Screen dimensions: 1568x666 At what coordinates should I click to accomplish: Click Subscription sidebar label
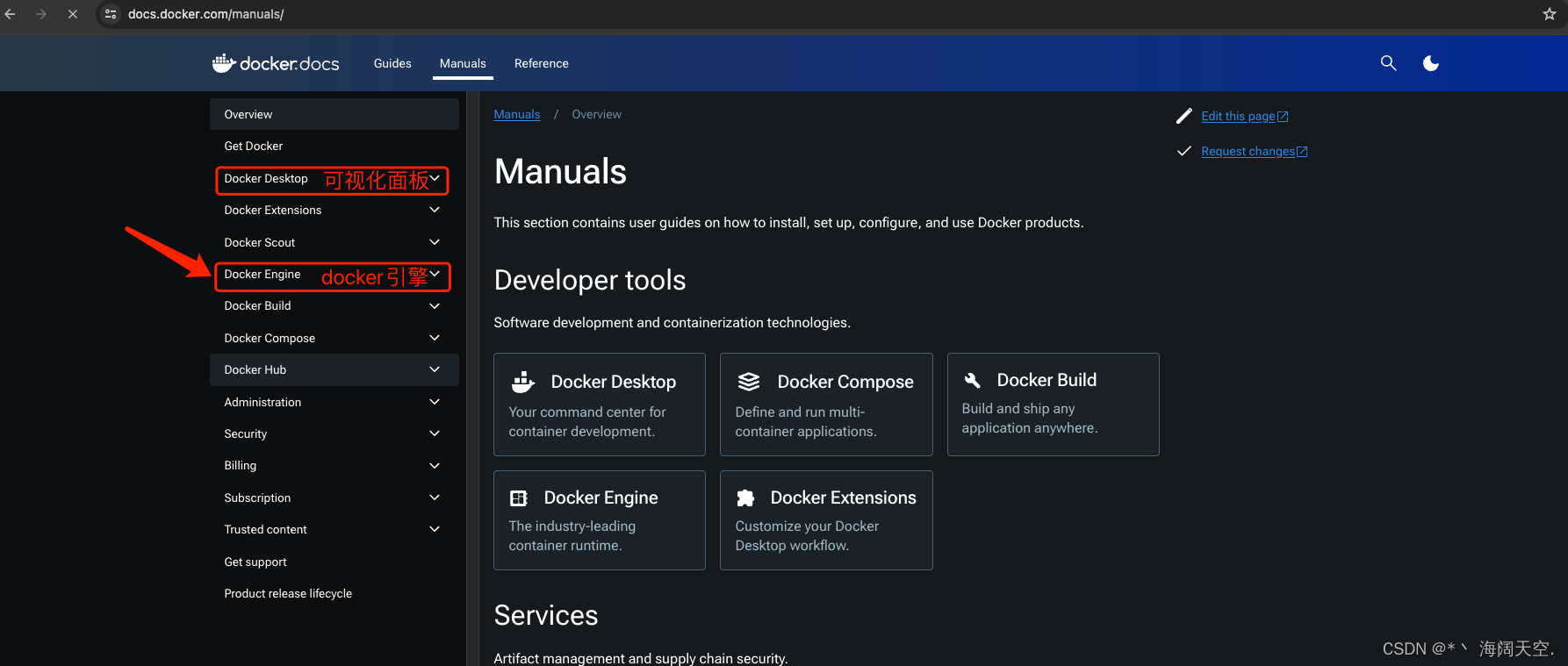pos(257,498)
